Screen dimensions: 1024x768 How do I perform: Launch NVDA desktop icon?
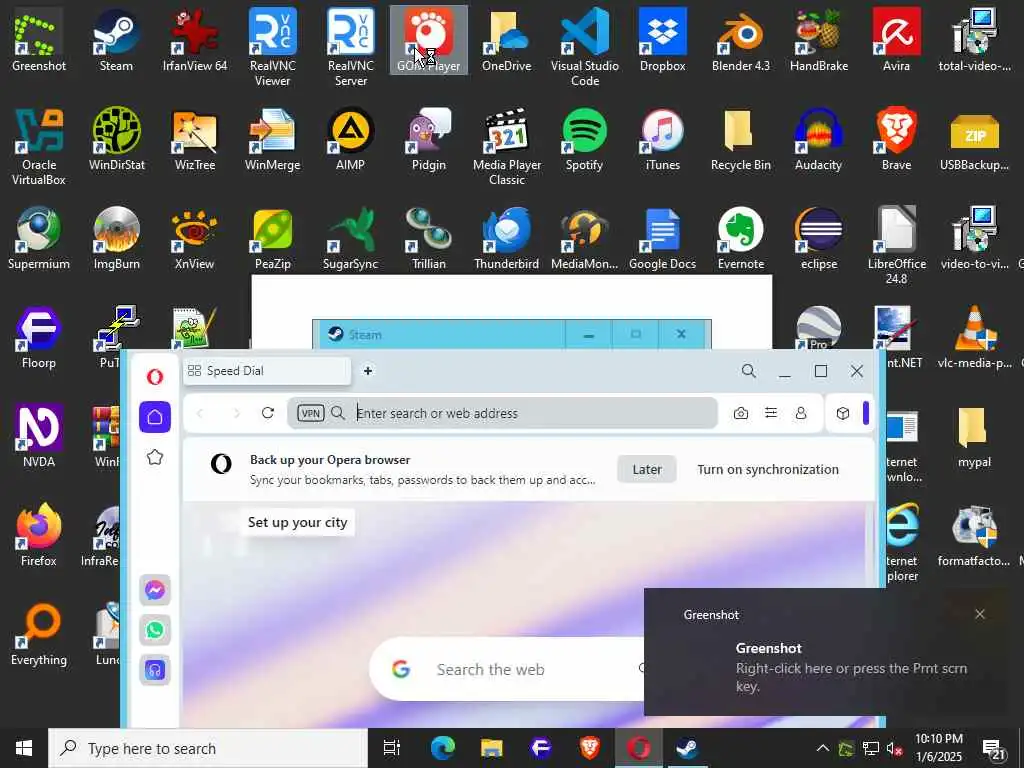pyautogui.click(x=39, y=436)
